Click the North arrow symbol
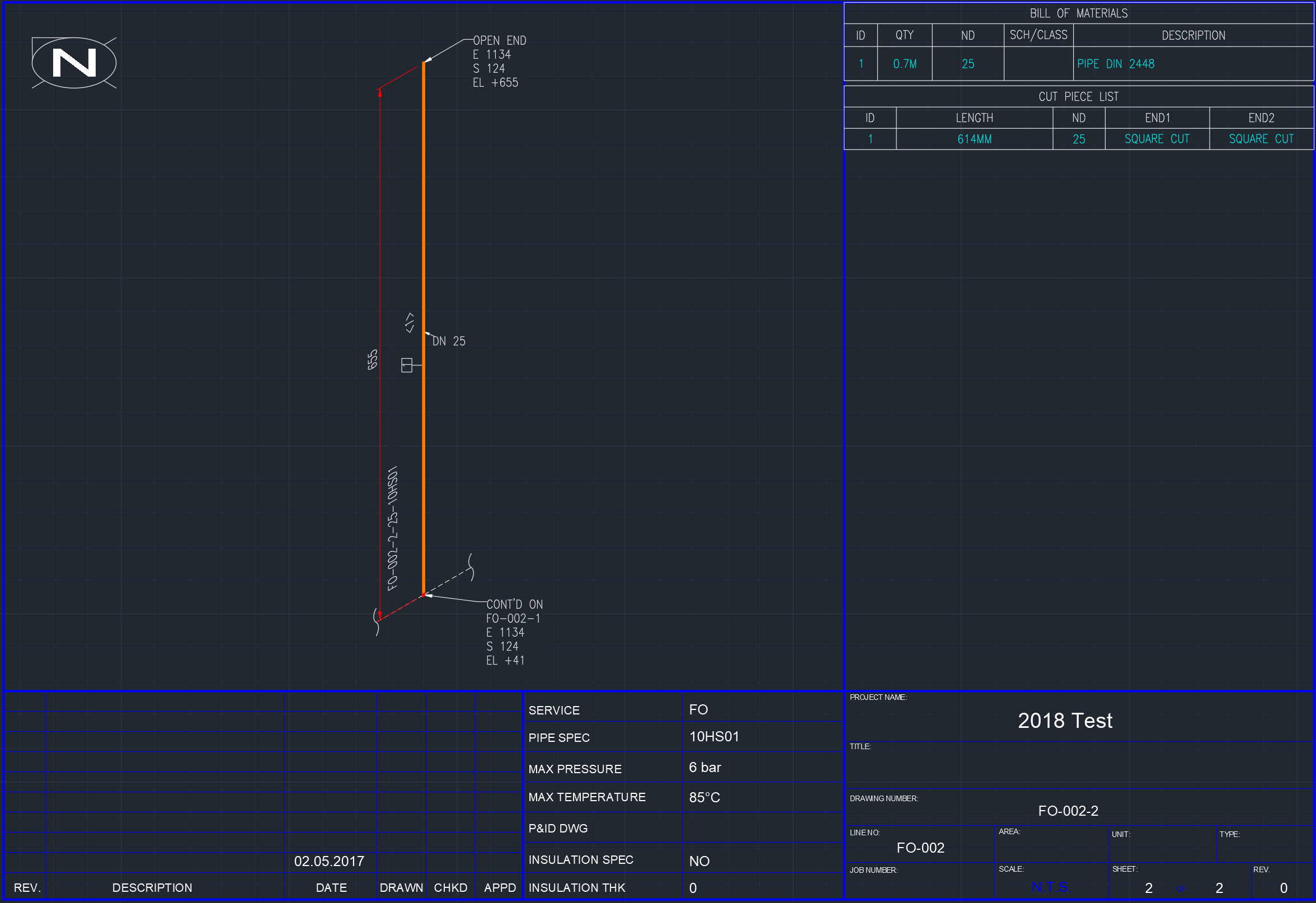Viewport: 1316px width, 903px height. coord(74,62)
